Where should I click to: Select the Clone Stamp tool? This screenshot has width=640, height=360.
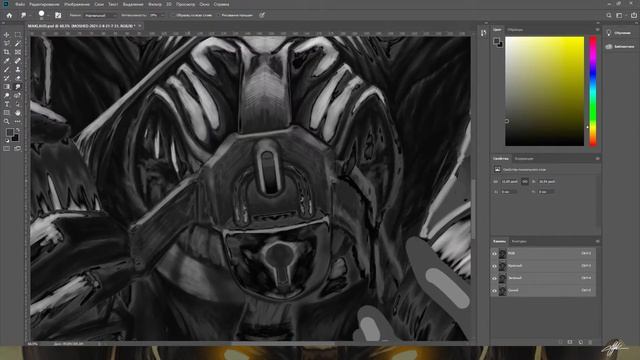tap(18, 69)
